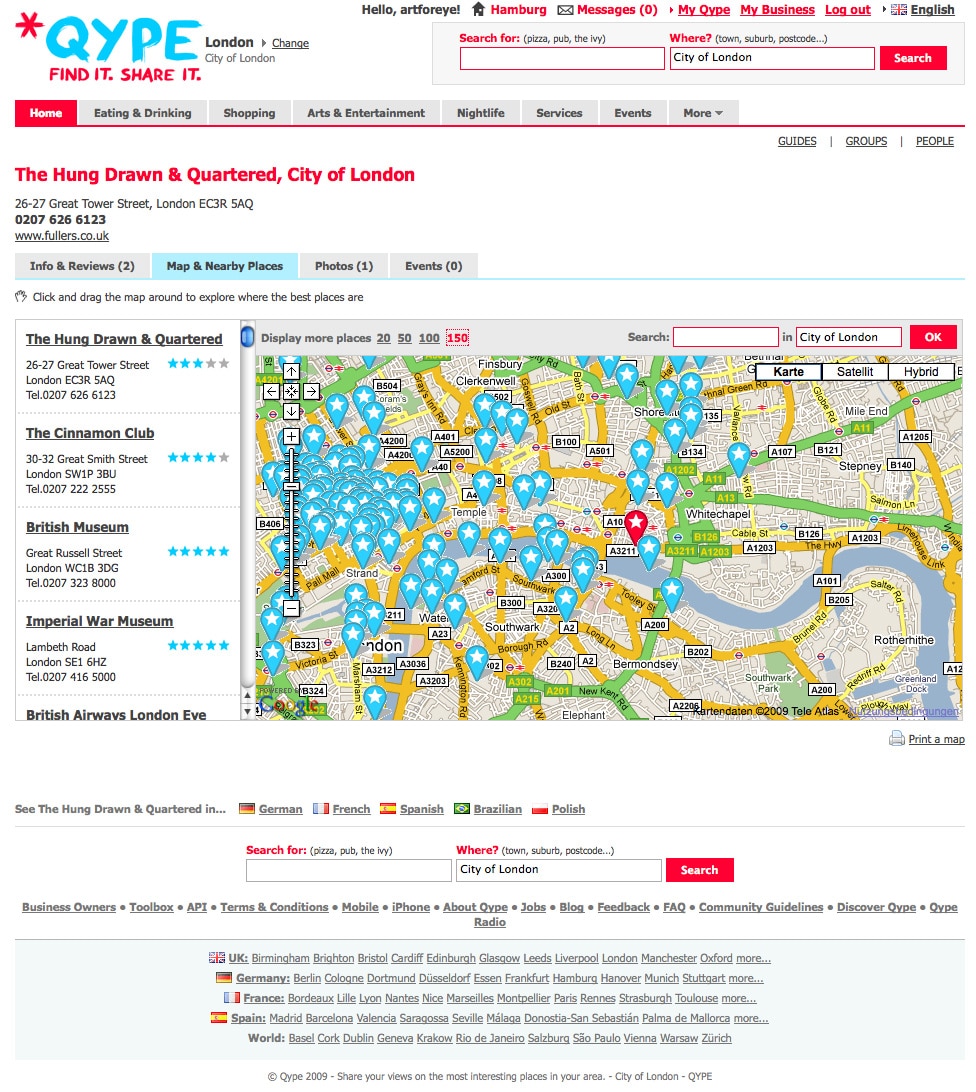Click the French flag icon
976x1092 pixels.
(x=320, y=809)
